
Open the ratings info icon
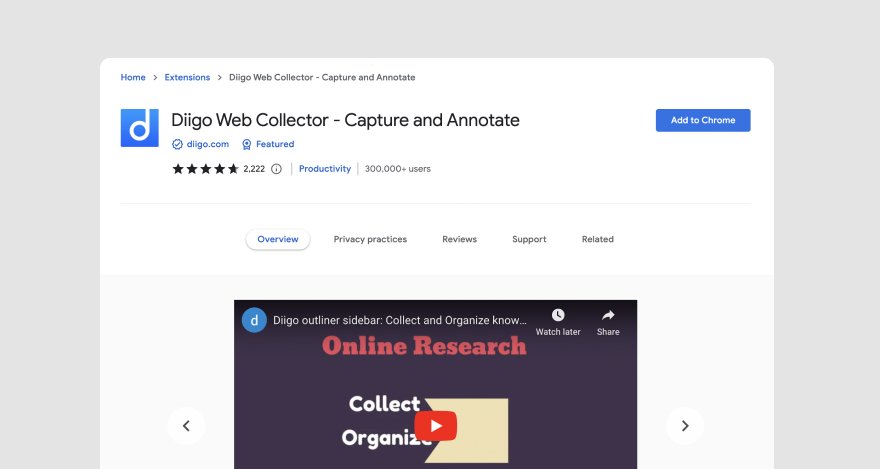pos(276,169)
